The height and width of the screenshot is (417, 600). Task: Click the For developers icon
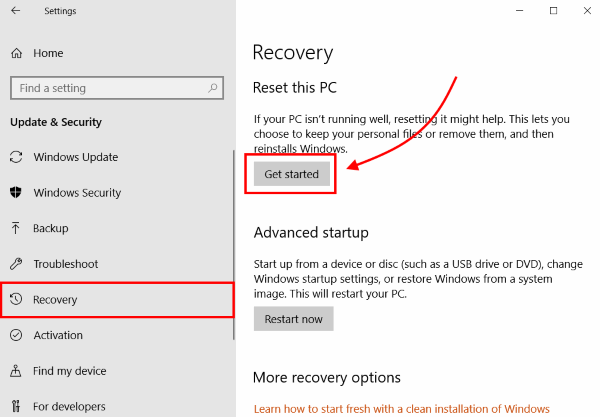(x=16, y=407)
